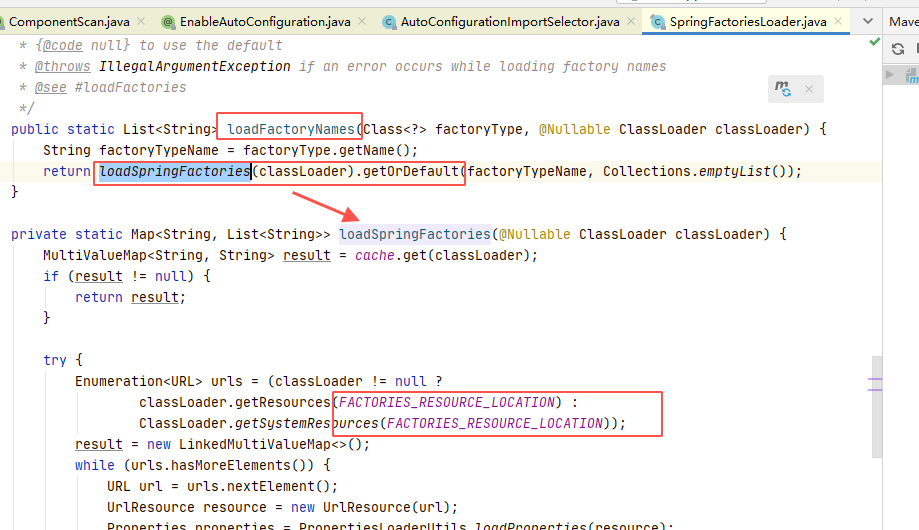
Task: Close the AutoConfigurationImportSelector.java tab
Action: pos(631,21)
